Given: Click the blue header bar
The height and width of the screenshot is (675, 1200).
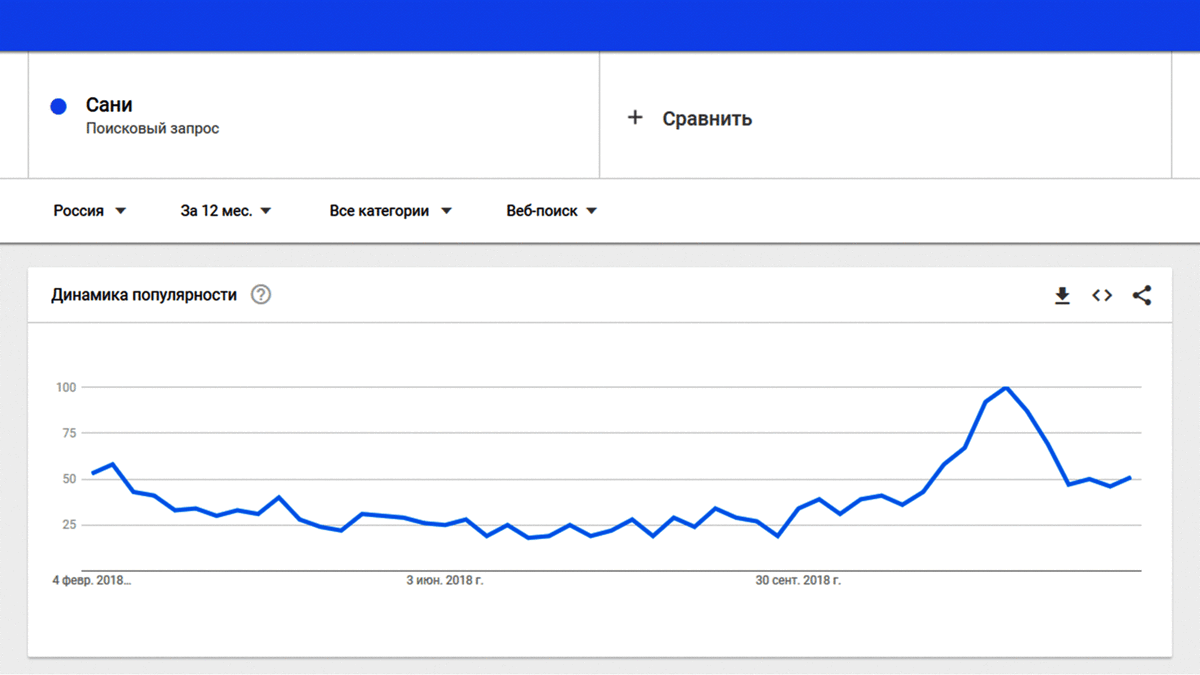Looking at the screenshot, I should 600,25.
